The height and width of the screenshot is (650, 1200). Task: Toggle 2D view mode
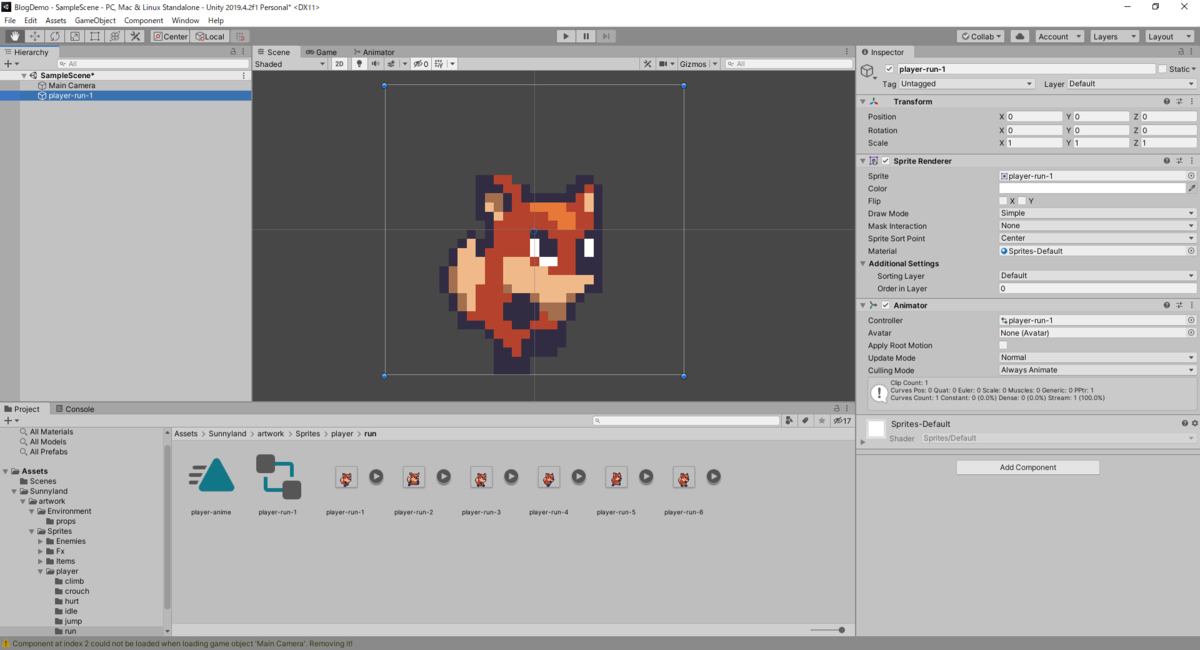pyautogui.click(x=339, y=64)
